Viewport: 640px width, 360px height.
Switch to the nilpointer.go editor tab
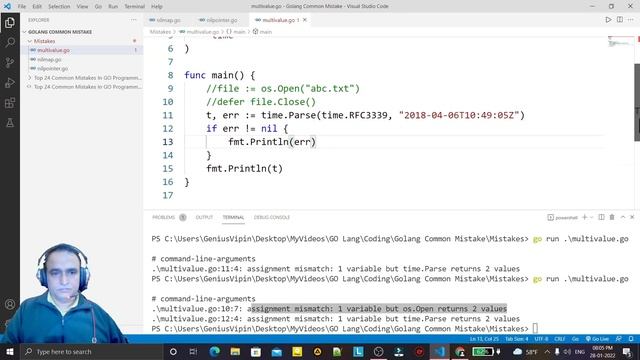coord(222,20)
